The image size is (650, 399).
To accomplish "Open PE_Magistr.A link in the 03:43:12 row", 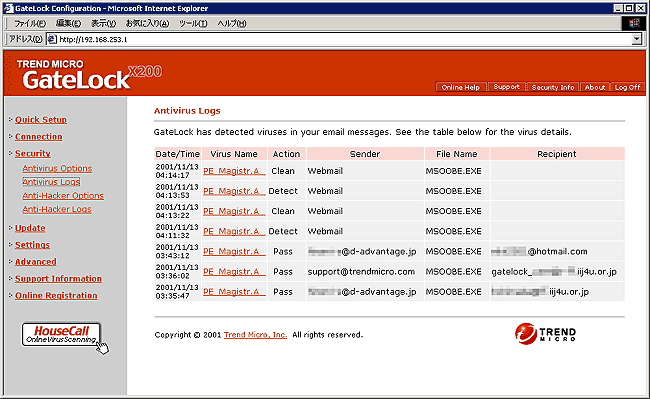I will [x=234, y=251].
